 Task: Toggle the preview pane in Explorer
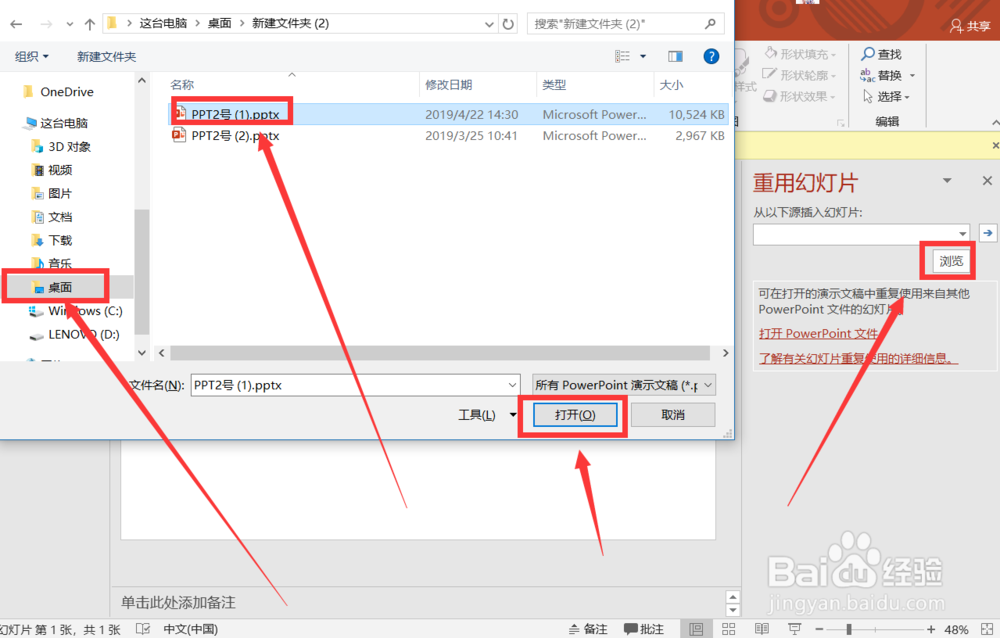point(674,56)
